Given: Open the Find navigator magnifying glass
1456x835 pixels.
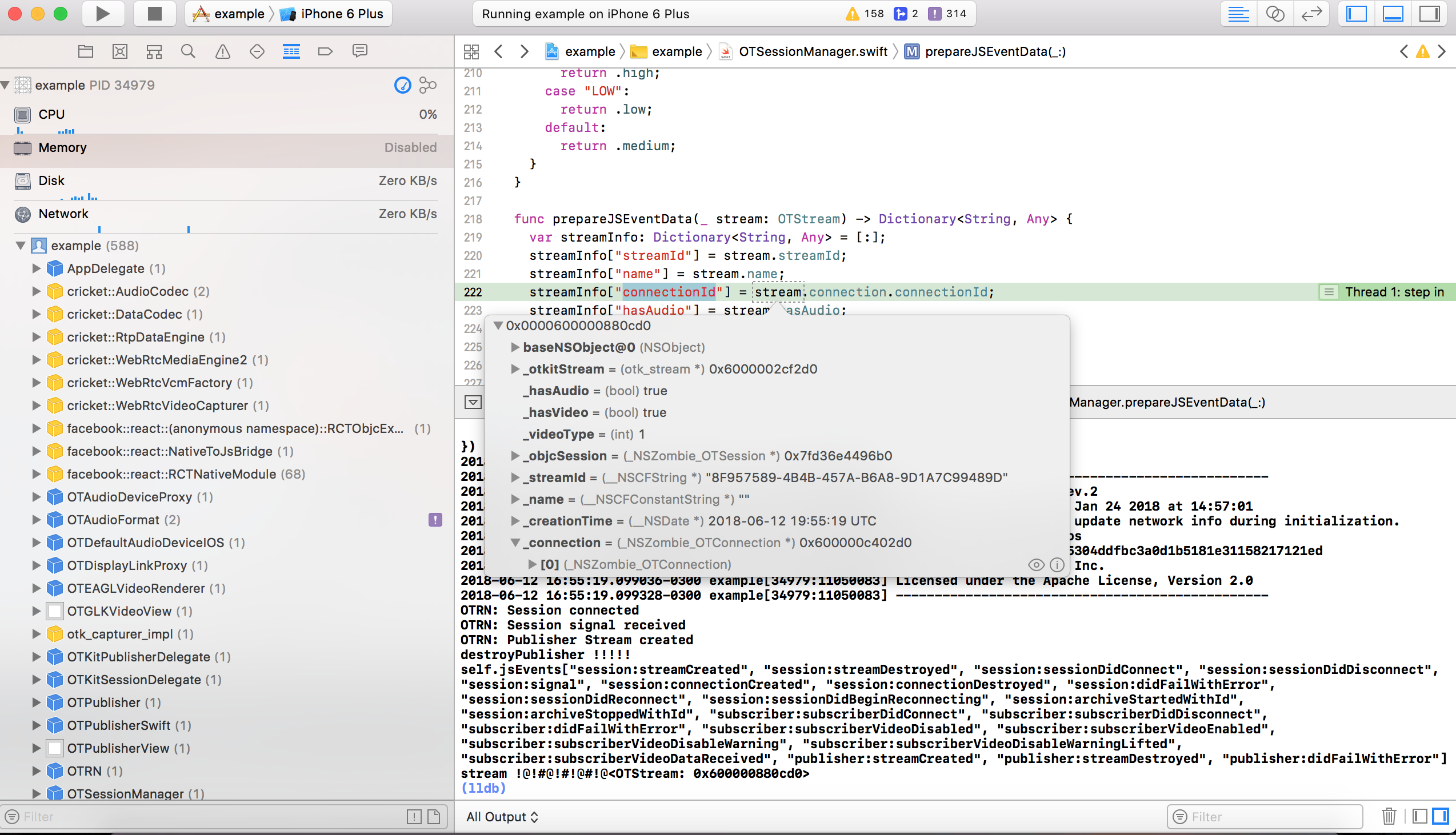Looking at the screenshot, I should [187, 50].
